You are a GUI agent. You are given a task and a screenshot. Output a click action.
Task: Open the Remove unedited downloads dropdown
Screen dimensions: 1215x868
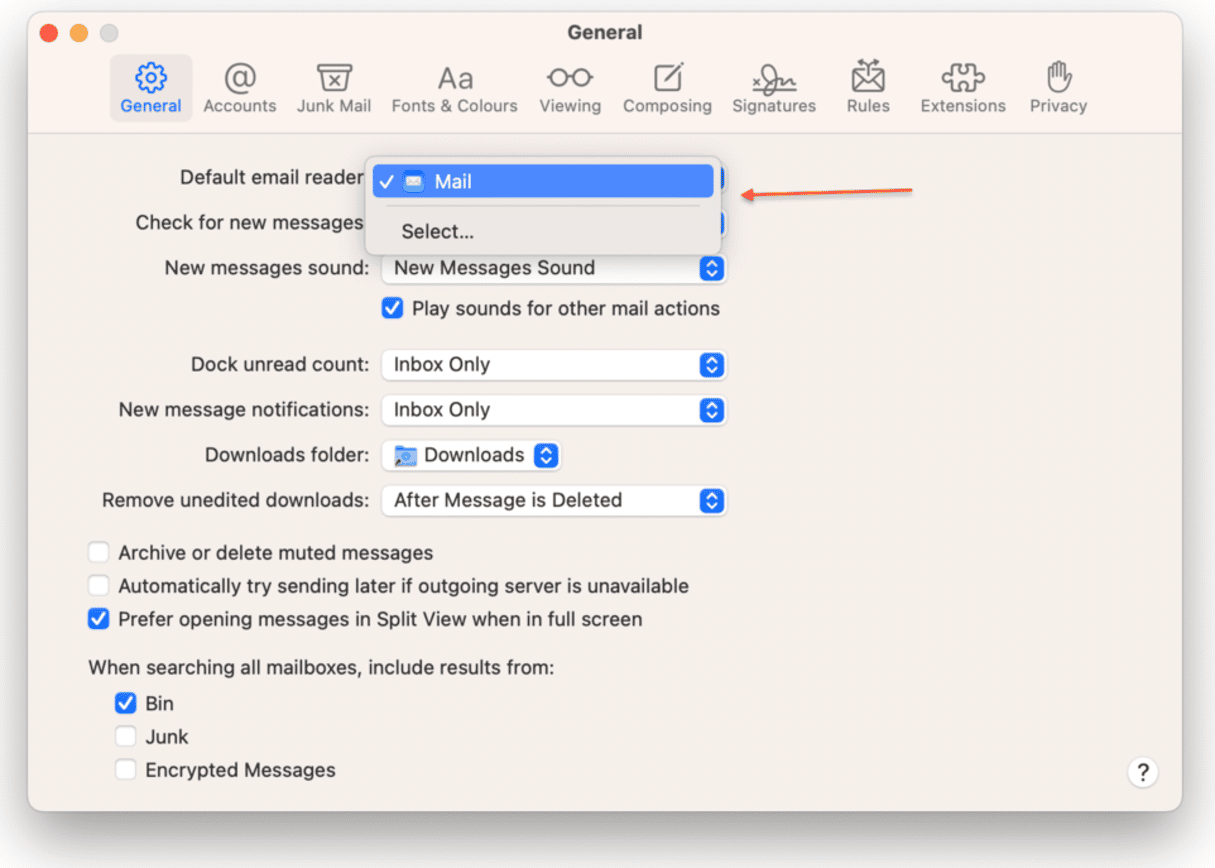tap(554, 500)
